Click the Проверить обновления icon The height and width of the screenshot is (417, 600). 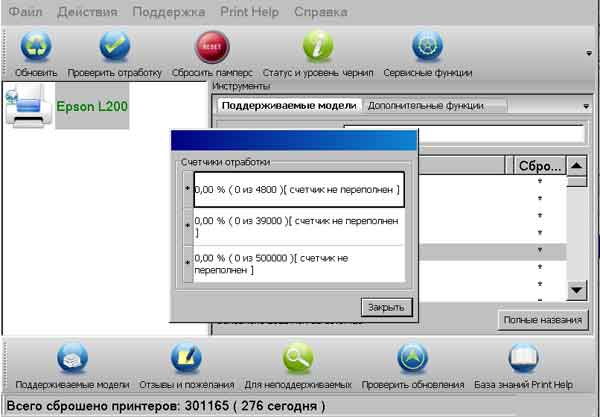pyautogui.click(x=413, y=359)
